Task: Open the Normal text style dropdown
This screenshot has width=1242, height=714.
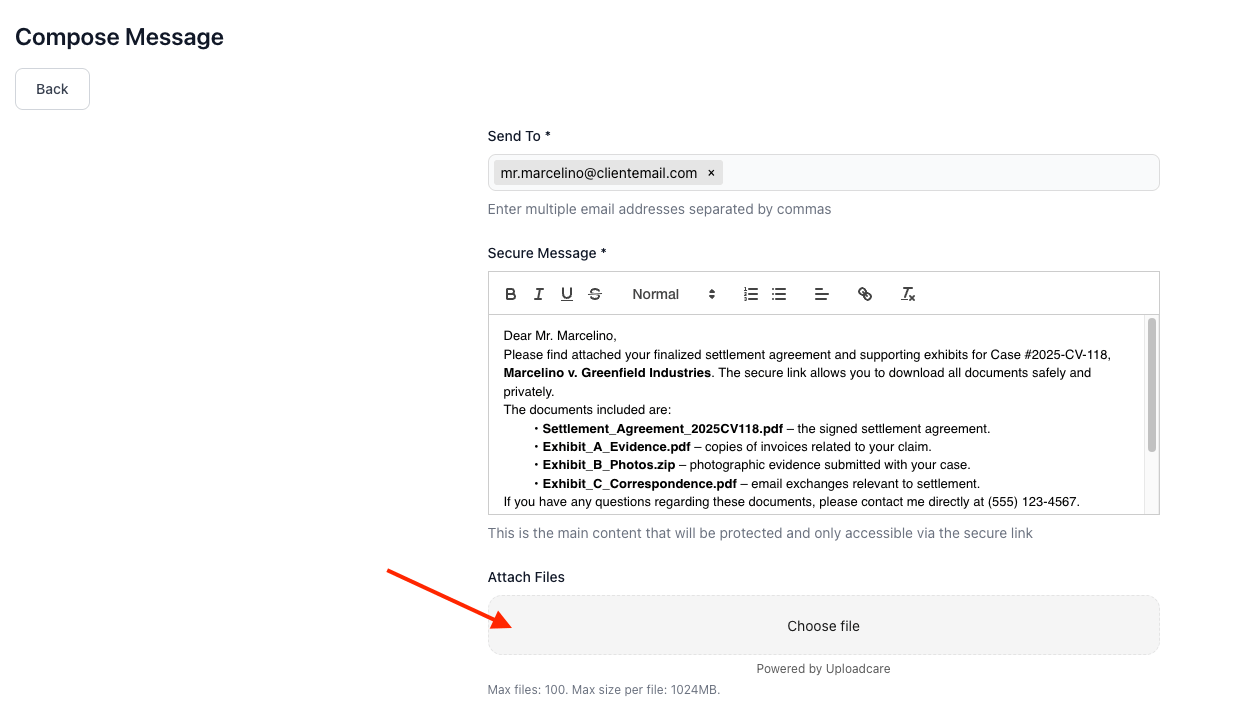Action: tap(674, 294)
